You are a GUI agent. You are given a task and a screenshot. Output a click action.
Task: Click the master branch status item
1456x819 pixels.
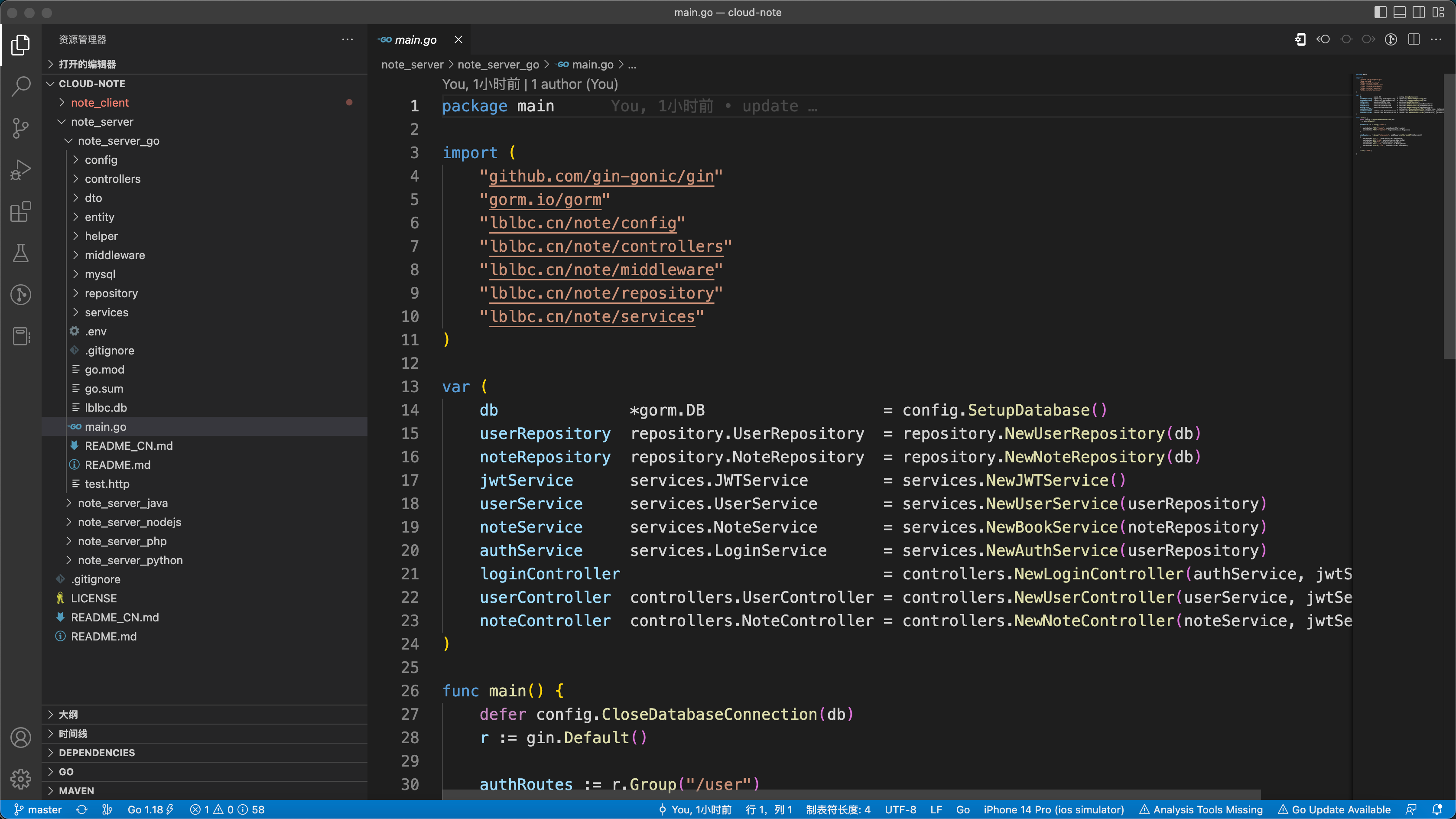click(x=38, y=809)
